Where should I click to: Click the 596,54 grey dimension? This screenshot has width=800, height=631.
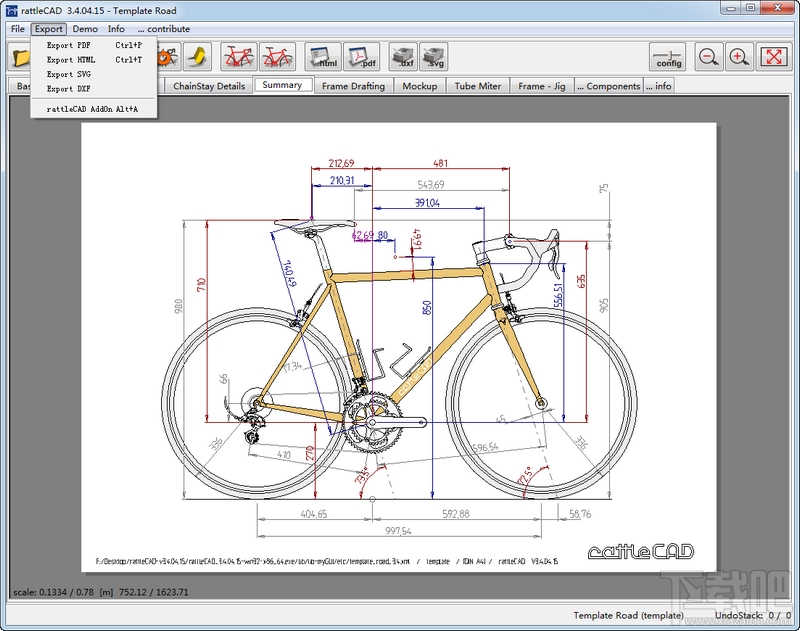[485, 448]
